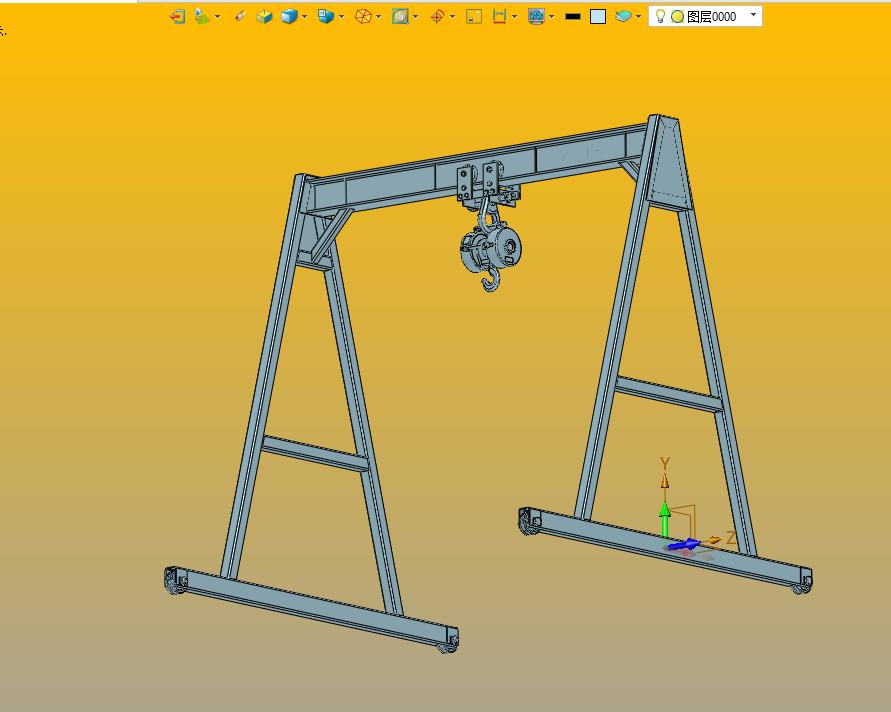The image size is (891, 712).
Task: Open the view orientation dropdown arrow
Action: [341, 16]
